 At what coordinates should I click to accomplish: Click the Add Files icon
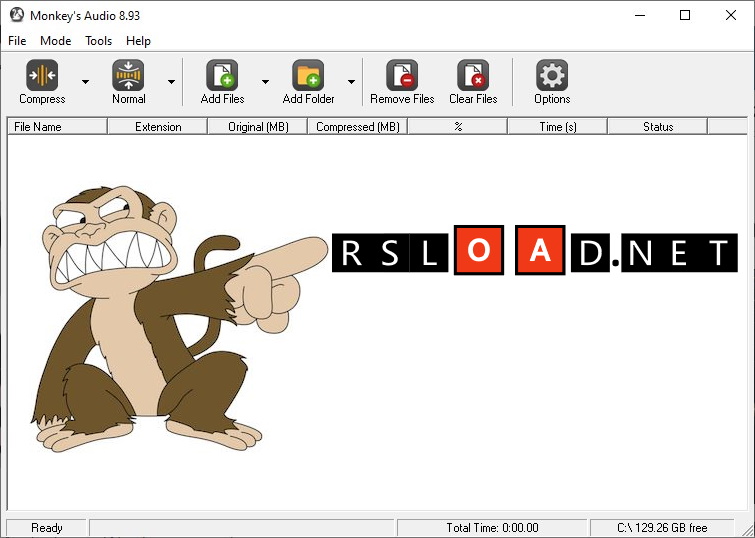[x=222, y=76]
